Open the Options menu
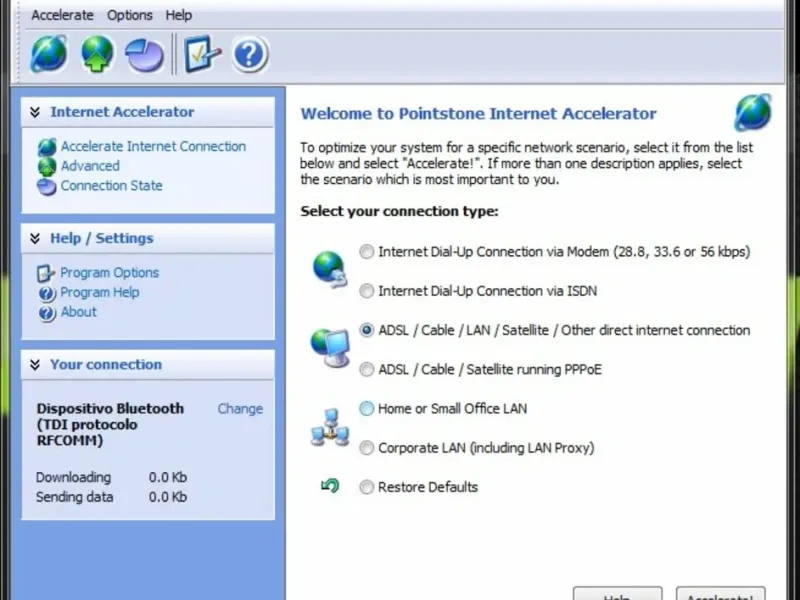 pos(130,15)
